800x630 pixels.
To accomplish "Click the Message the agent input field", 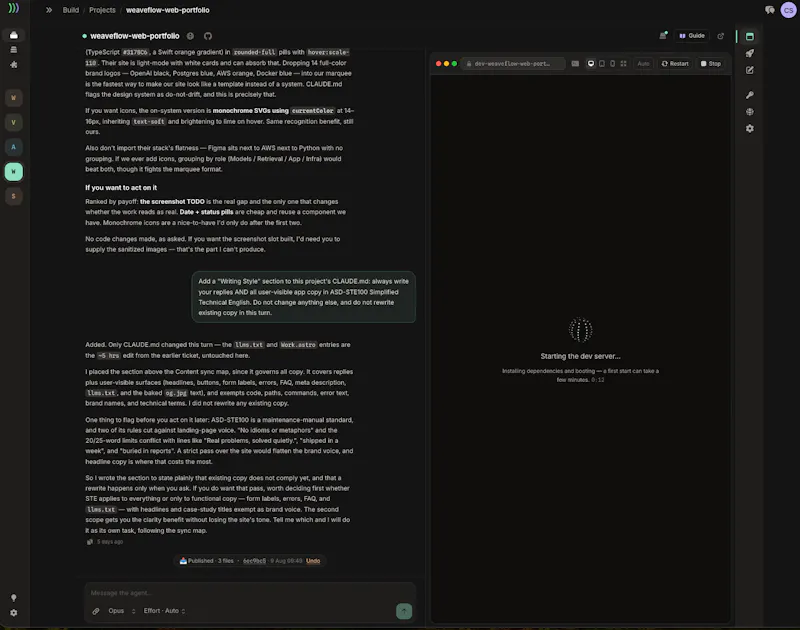I will point(250,593).
